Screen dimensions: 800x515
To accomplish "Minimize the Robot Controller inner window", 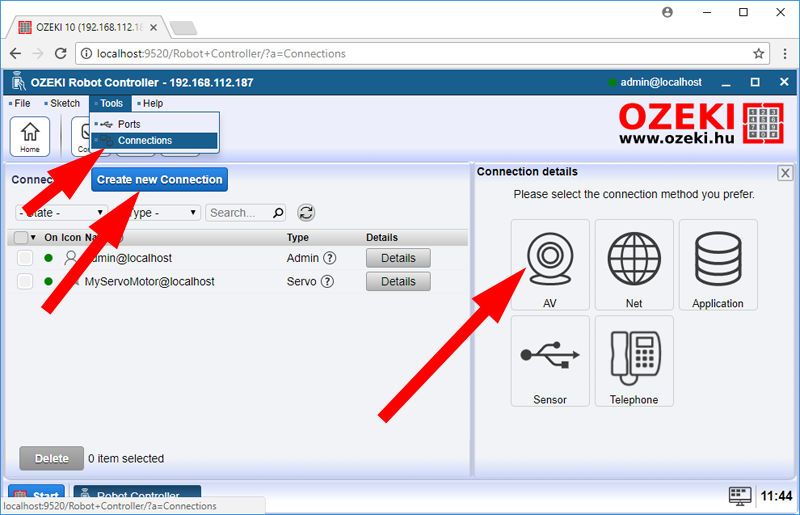I will [x=726, y=83].
